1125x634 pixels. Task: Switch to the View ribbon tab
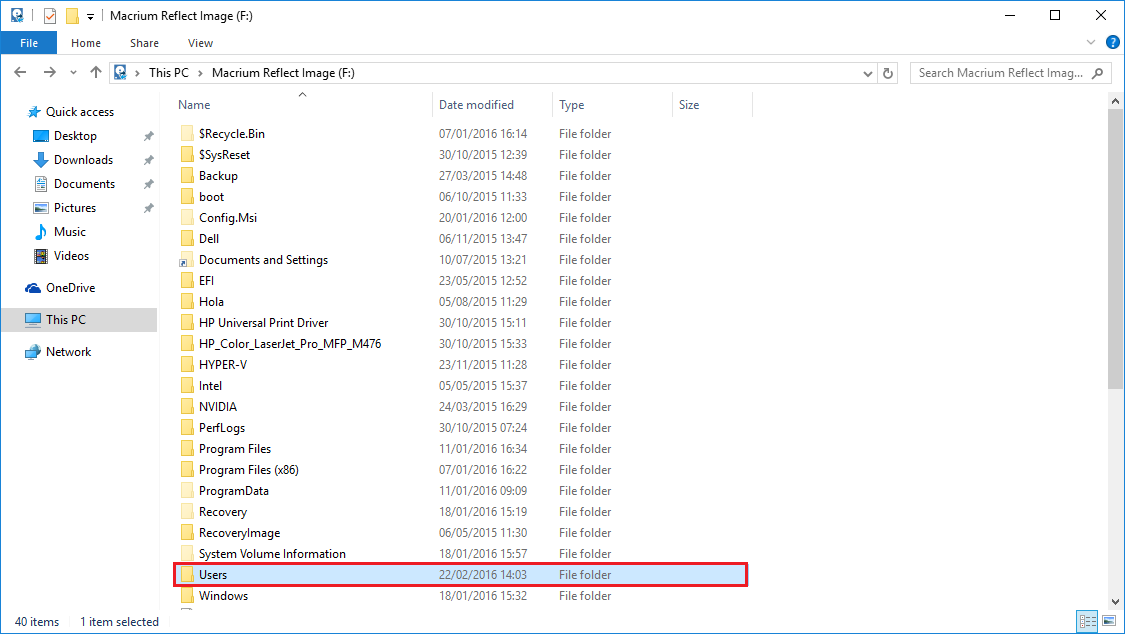pos(200,43)
